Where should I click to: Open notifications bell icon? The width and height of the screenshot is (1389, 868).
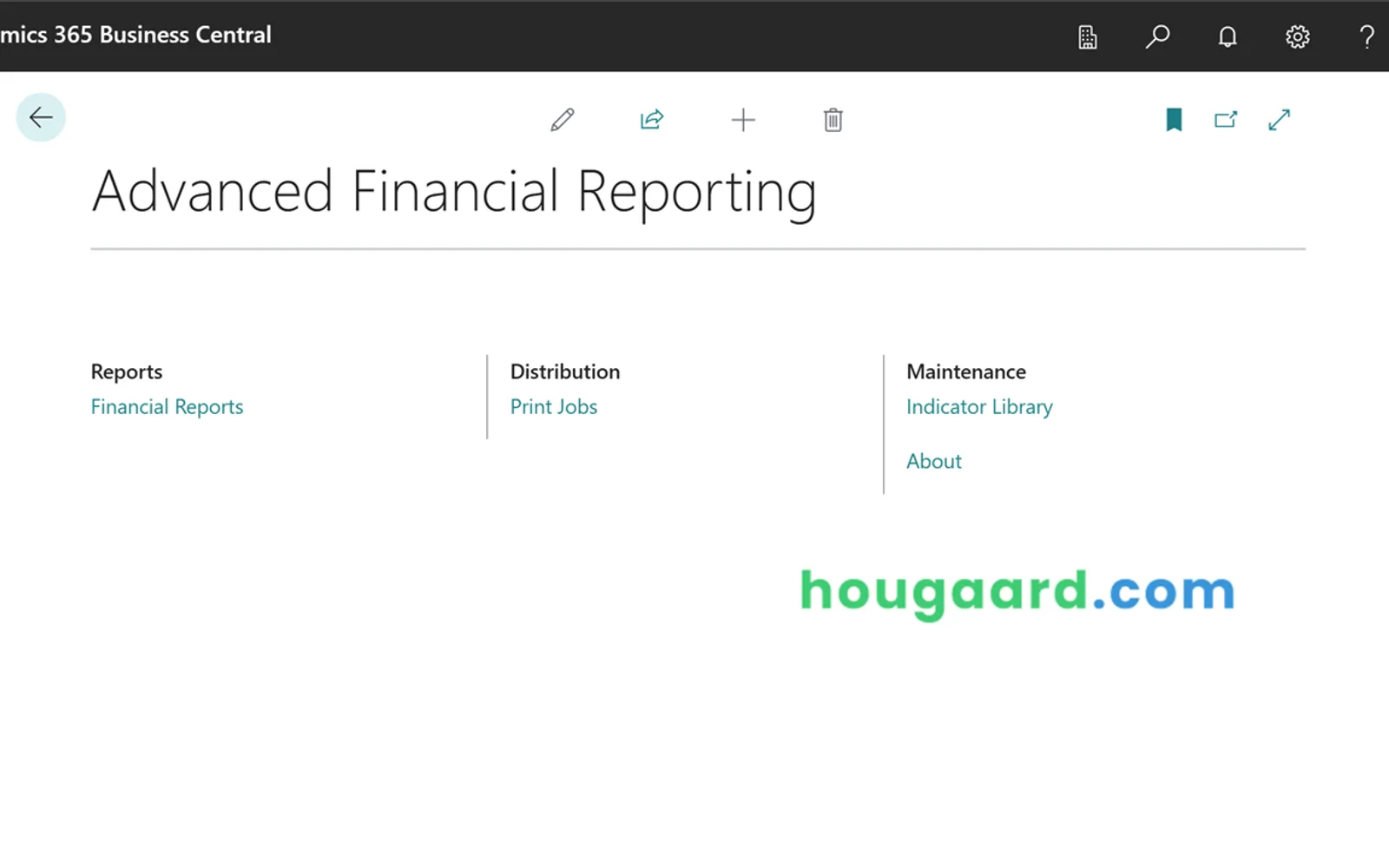click(1228, 36)
